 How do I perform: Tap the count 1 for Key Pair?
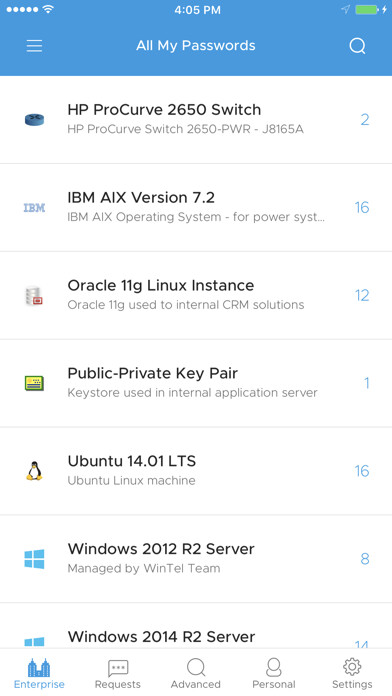pyautogui.click(x=367, y=383)
